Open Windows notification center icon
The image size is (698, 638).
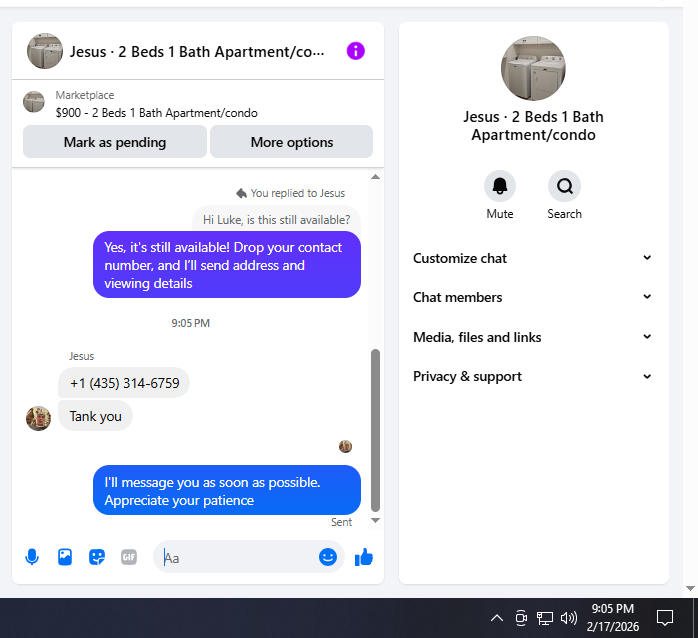coord(665,618)
